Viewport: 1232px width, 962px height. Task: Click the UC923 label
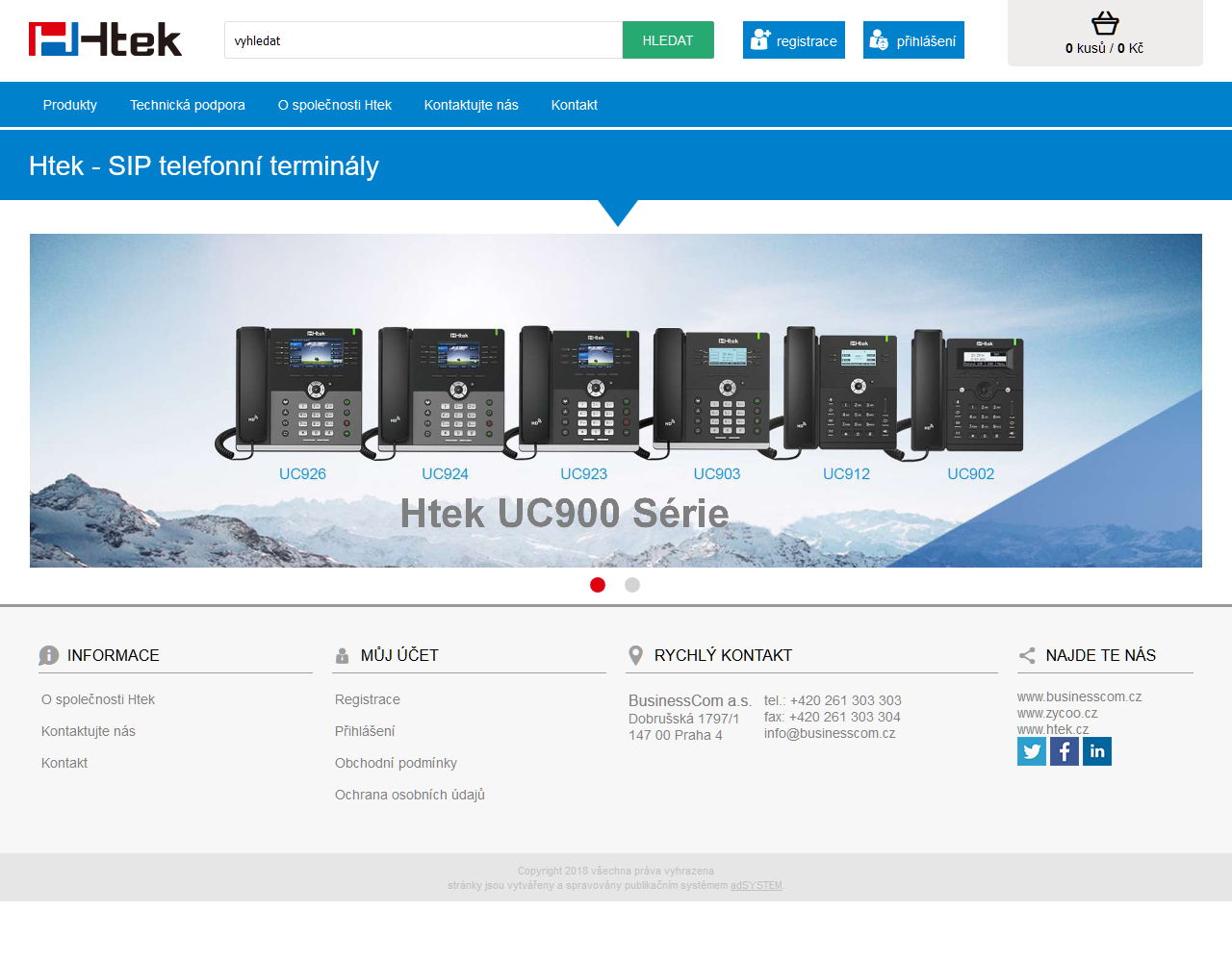tap(584, 474)
